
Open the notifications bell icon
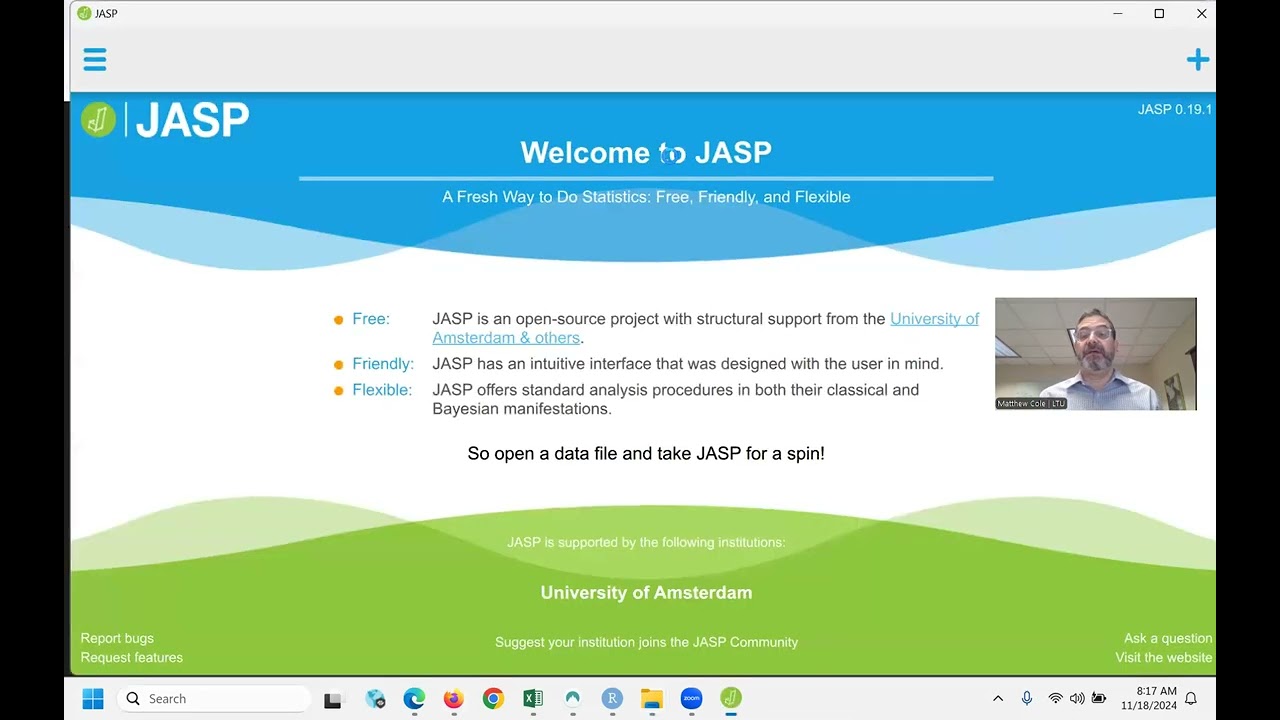1191,699
